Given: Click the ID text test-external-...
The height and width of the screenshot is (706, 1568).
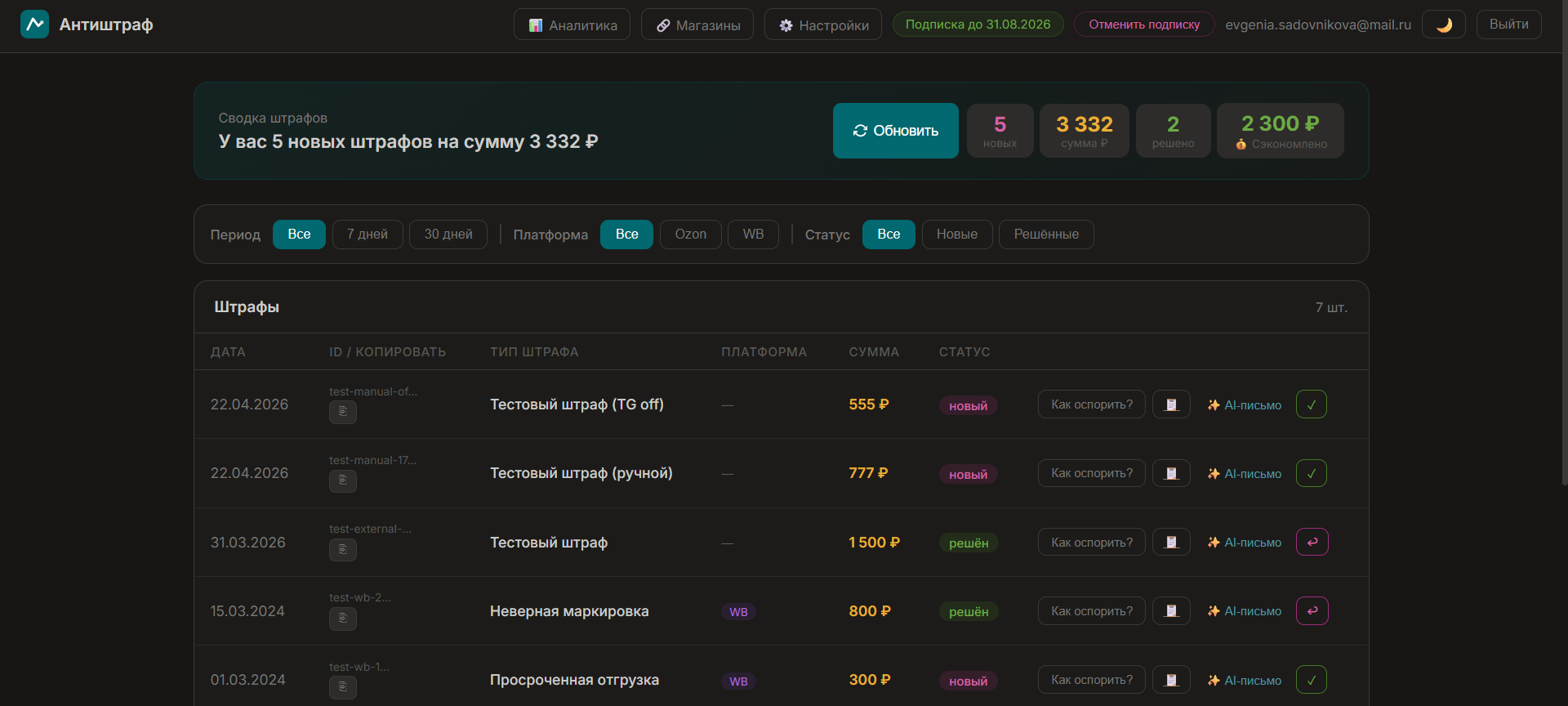Looking at the screenshot, I should (370, 529).
